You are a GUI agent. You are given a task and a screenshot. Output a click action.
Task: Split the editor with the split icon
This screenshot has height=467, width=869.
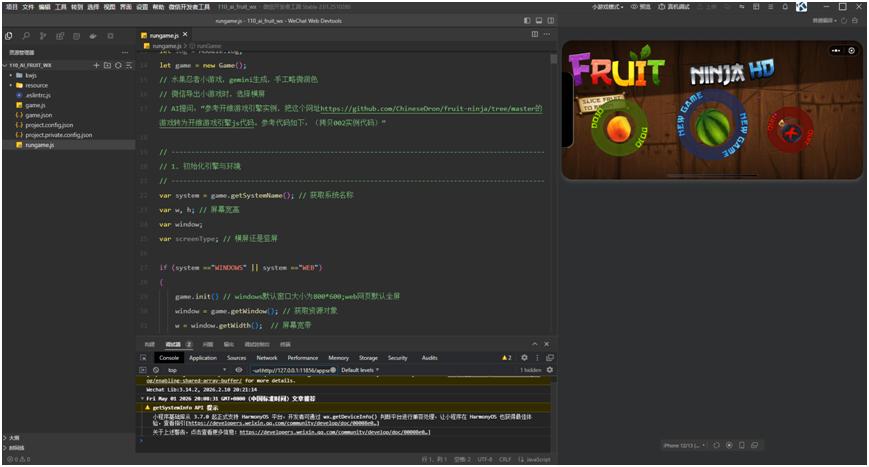click(x=535, y=34)
